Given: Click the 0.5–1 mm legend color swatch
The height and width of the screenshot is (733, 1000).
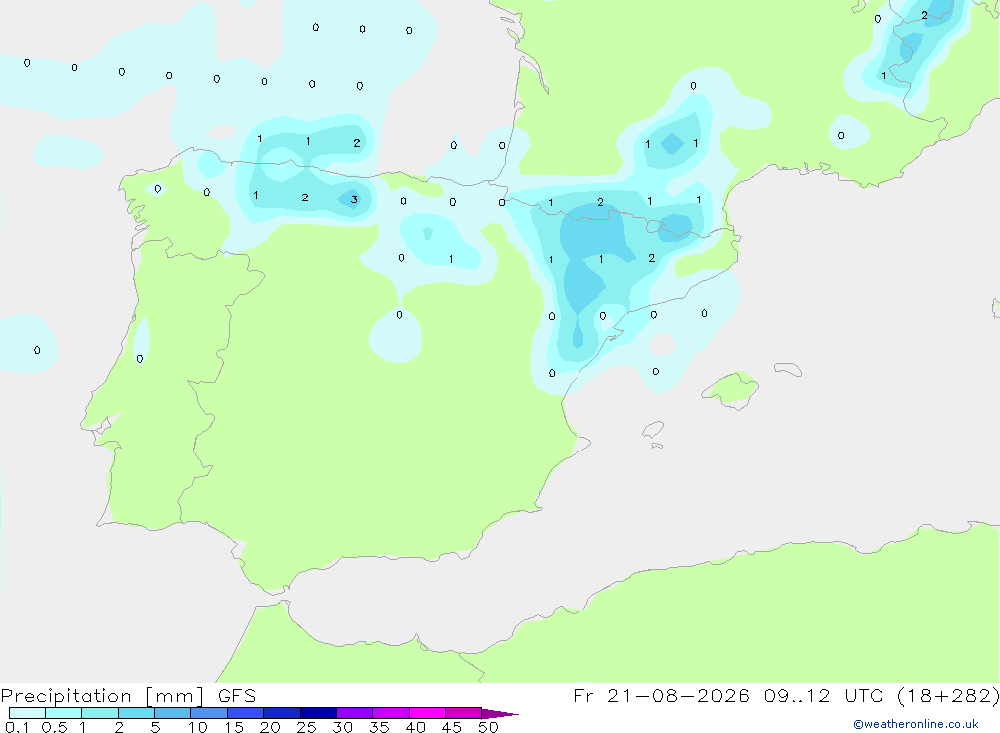Looking at the screenshot, I should [64, 713].
